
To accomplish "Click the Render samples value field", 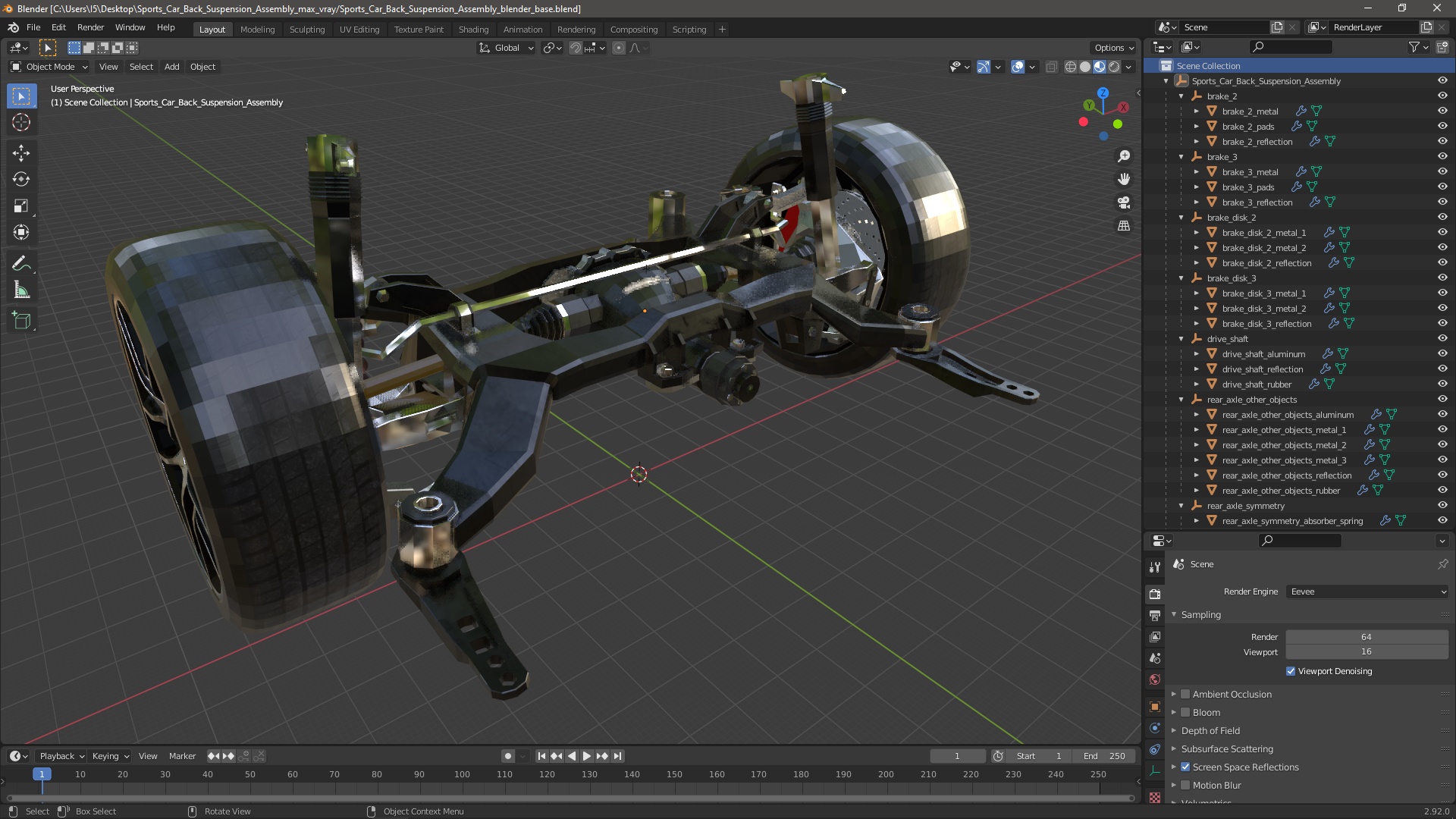I will [x=1366, y=637].
